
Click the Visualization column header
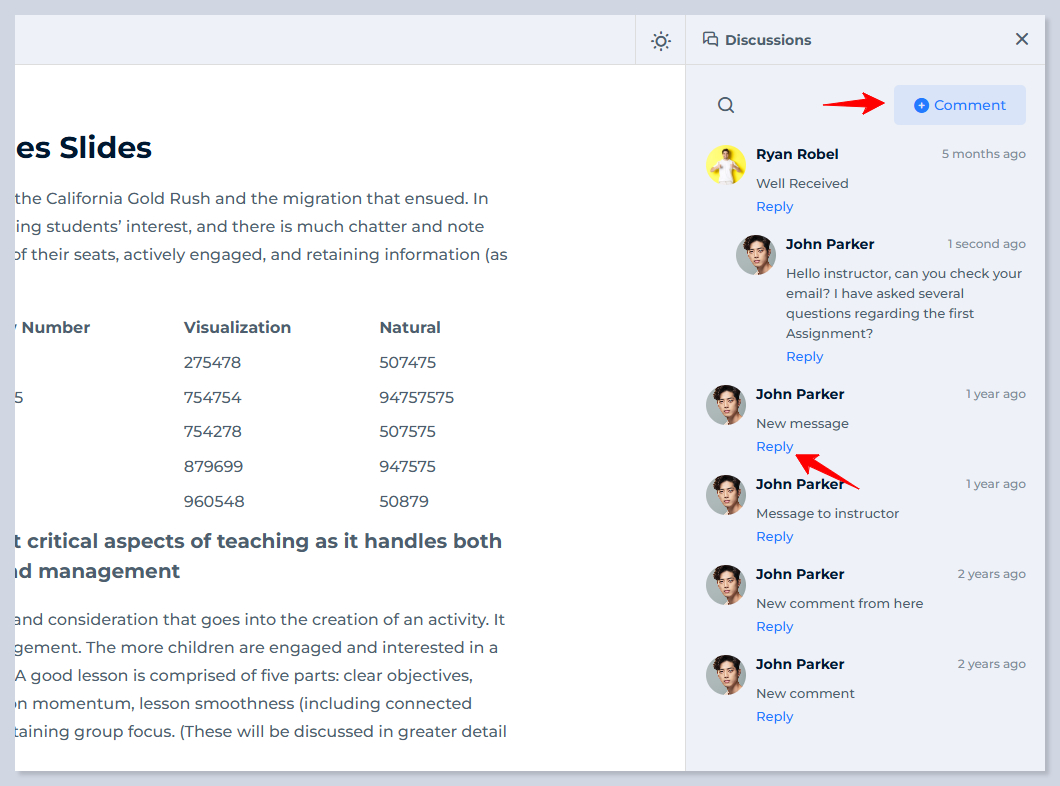[x=237, y=327]
